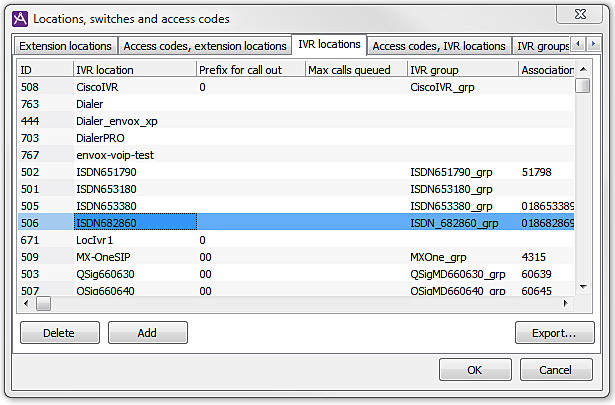Open the Access codes, IVR locations tab
The width and height of the screenshot is (615, 405).
439,46
